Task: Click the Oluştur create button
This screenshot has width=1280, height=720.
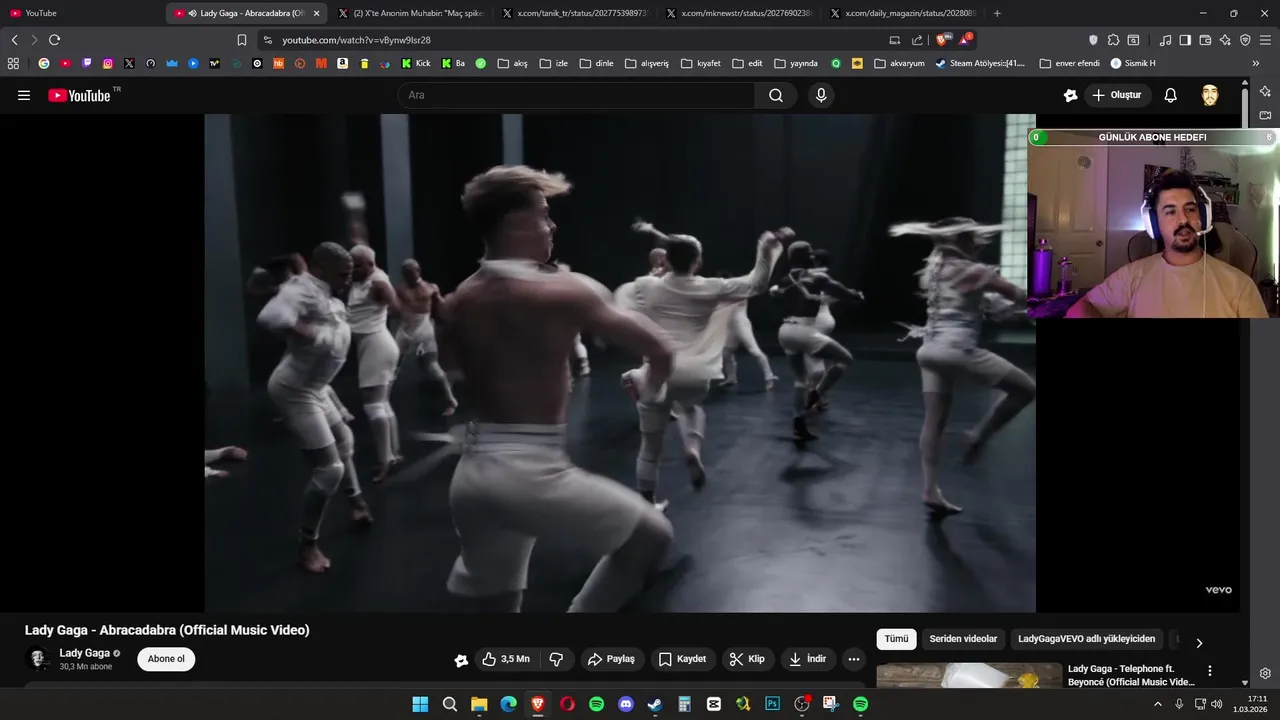Action: [1118, 95]
